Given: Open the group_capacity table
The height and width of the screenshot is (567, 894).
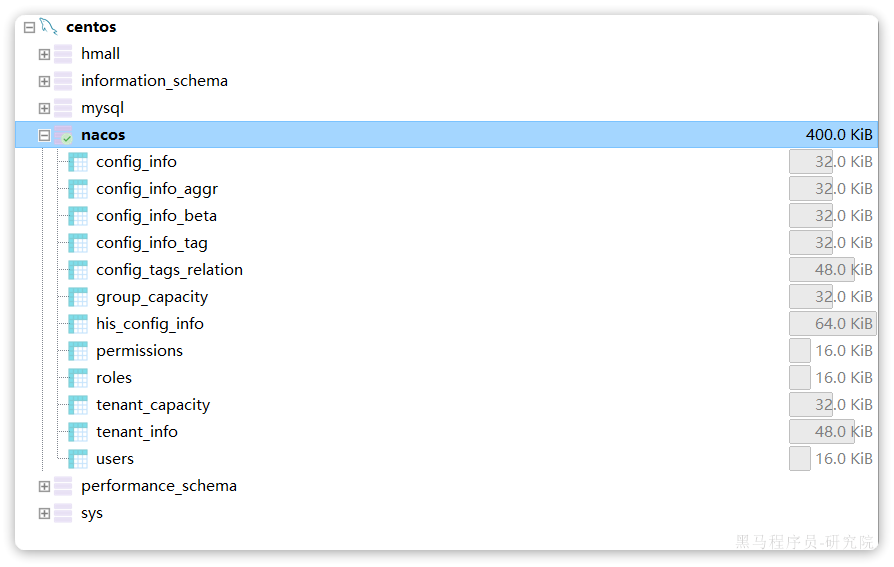Looking at the screenshot, I should pyautogui.click(x=152, y=297).
